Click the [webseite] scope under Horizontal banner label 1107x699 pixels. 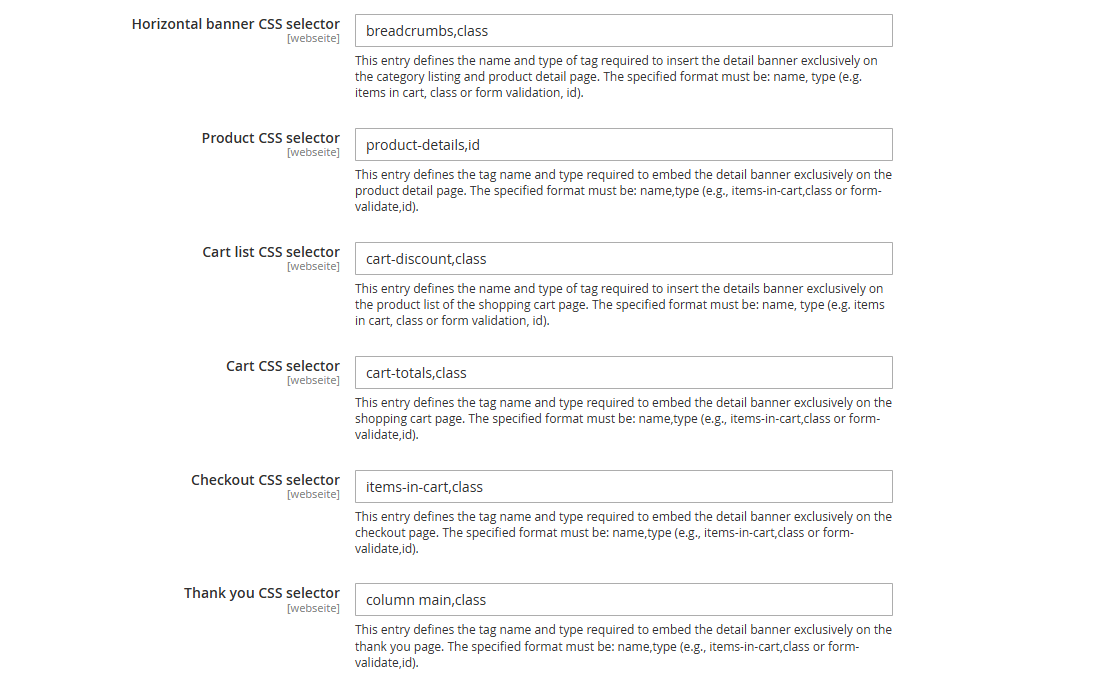coord(313,39)
